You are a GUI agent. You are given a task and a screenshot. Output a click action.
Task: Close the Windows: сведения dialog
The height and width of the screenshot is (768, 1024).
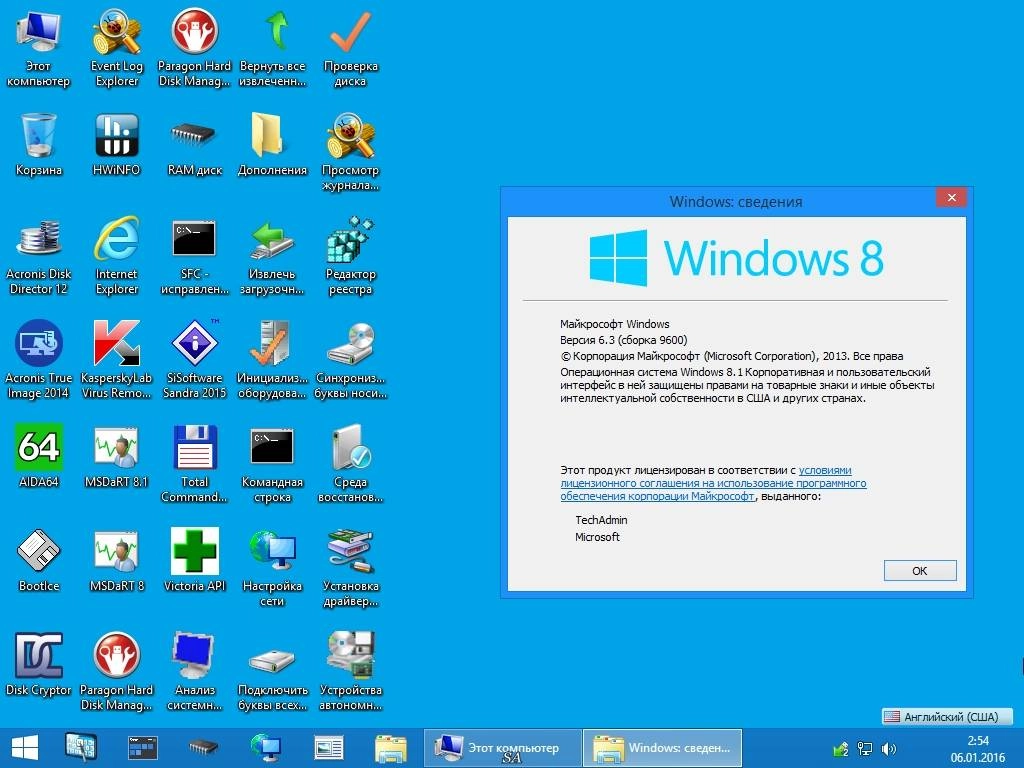[x=952, y=197]
